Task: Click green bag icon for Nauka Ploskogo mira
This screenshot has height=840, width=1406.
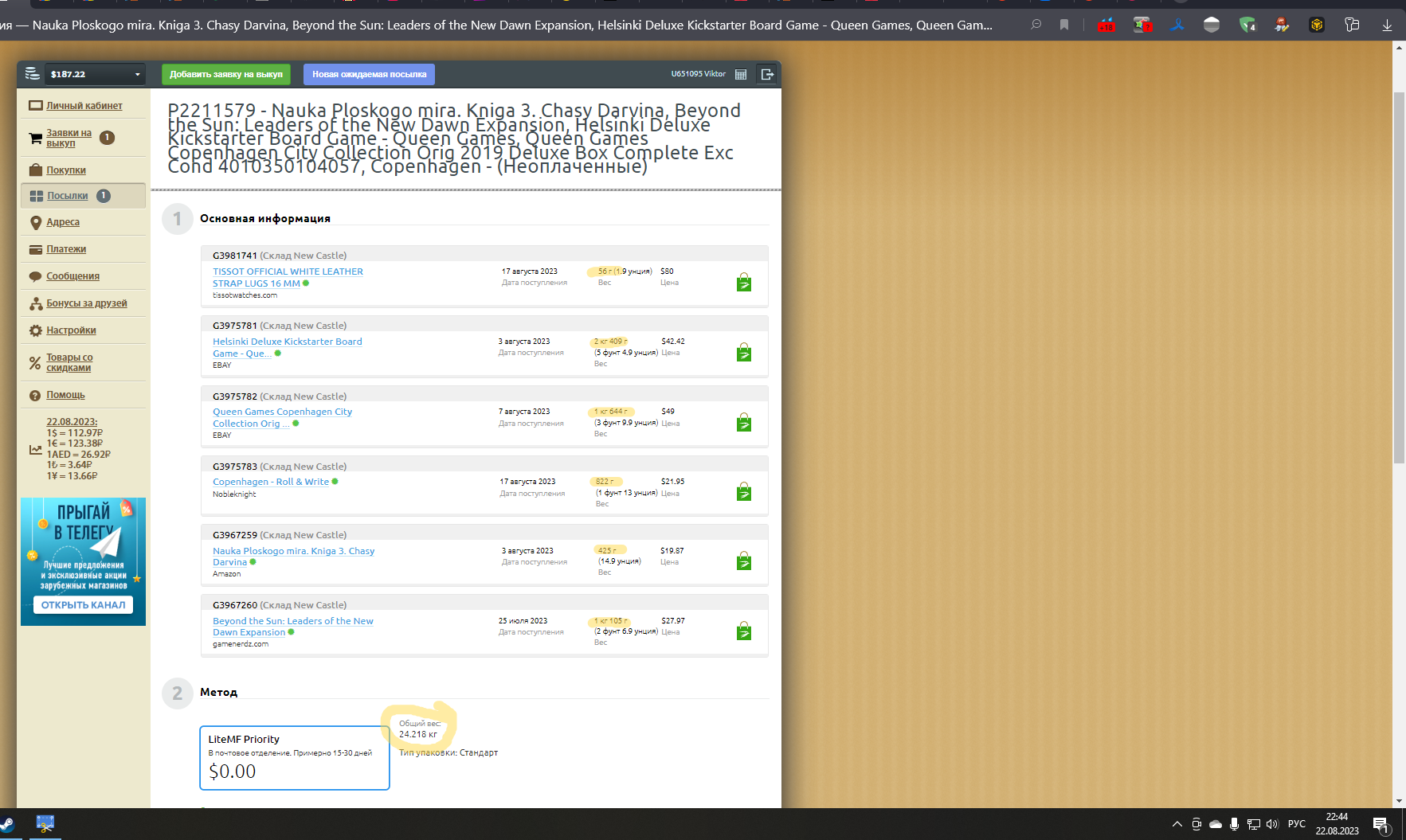Action: 744,561
